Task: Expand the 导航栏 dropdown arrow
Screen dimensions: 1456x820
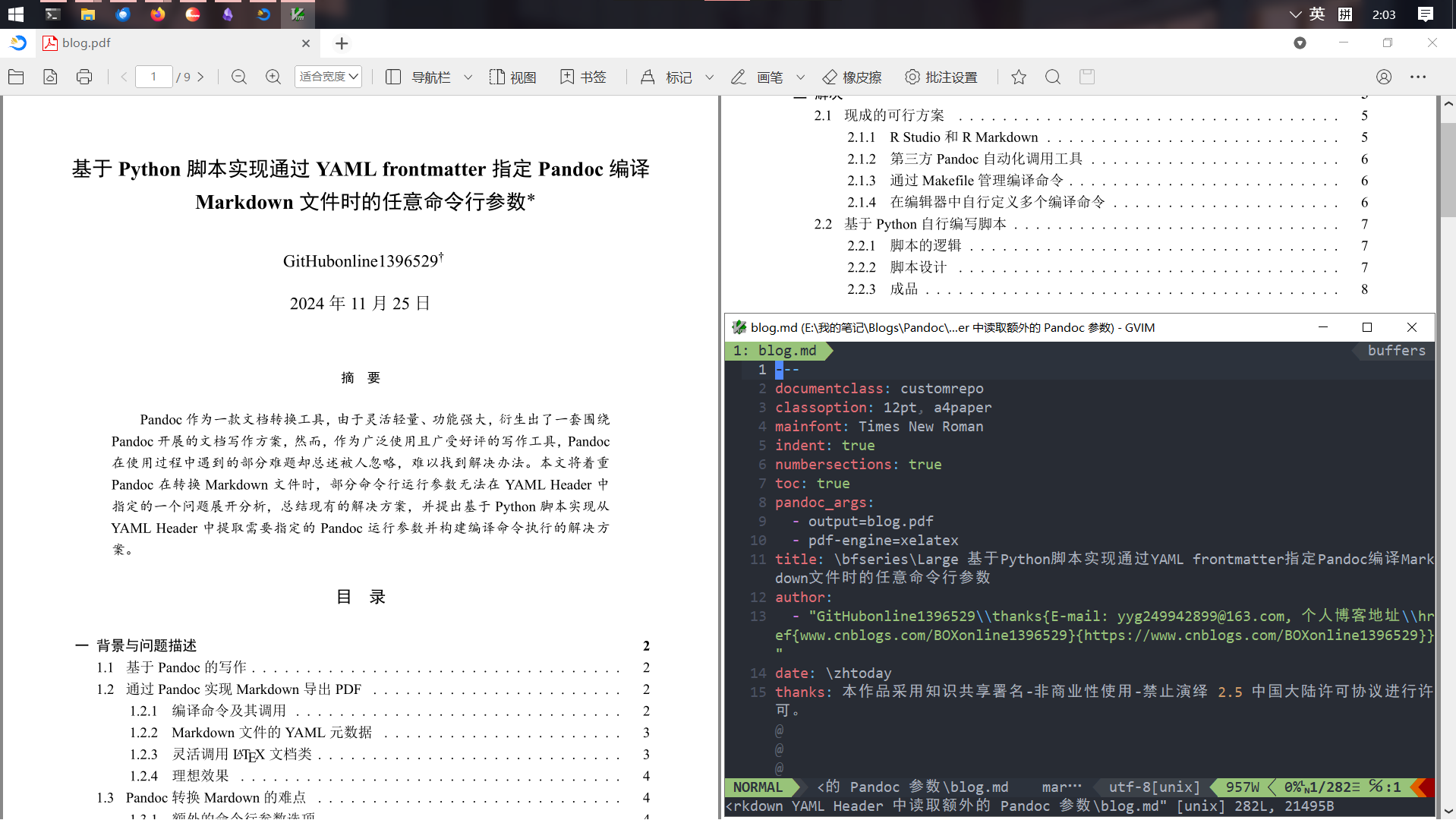Action: [x=468, y=77]
